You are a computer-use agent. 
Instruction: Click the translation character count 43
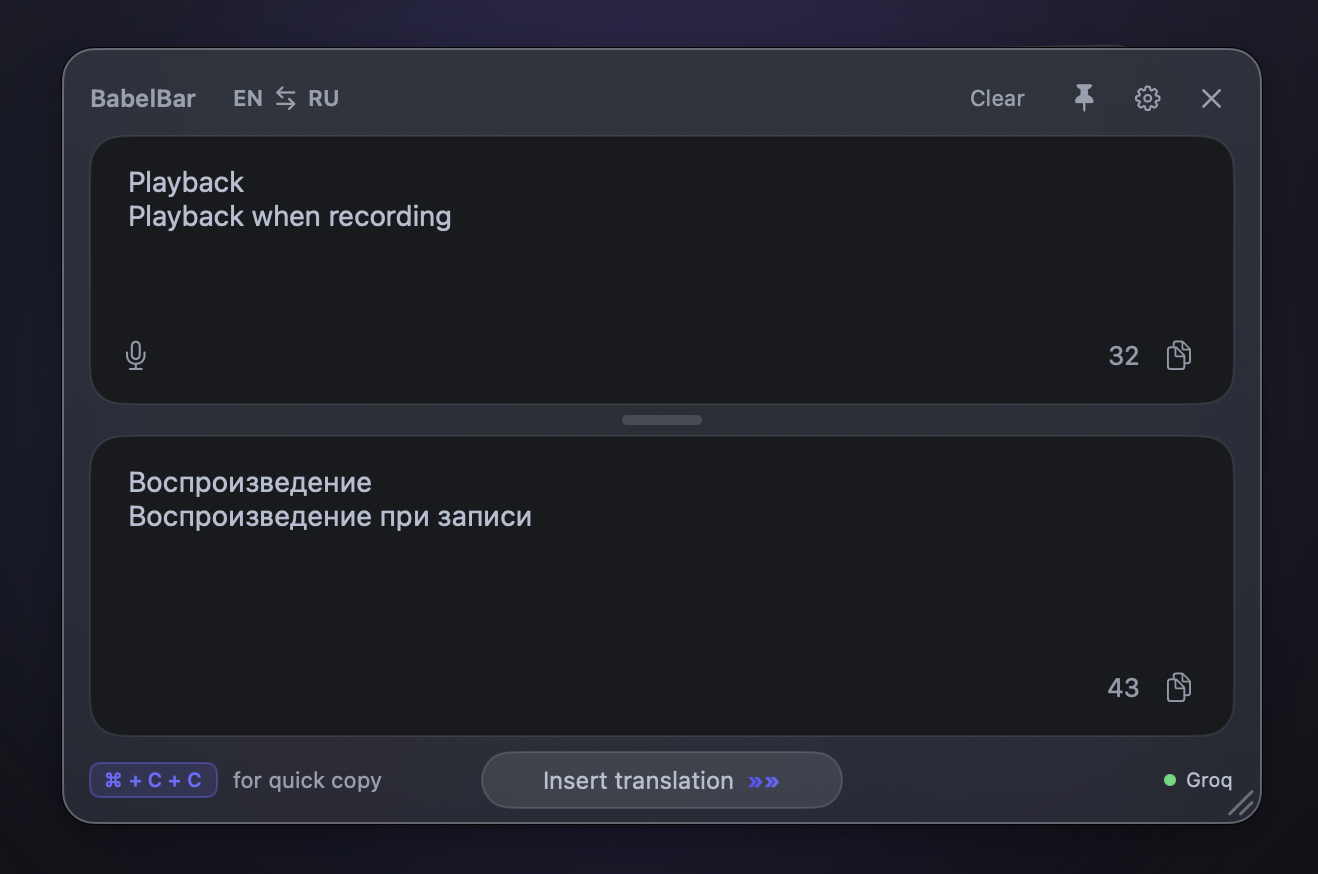coord(1123,688)
